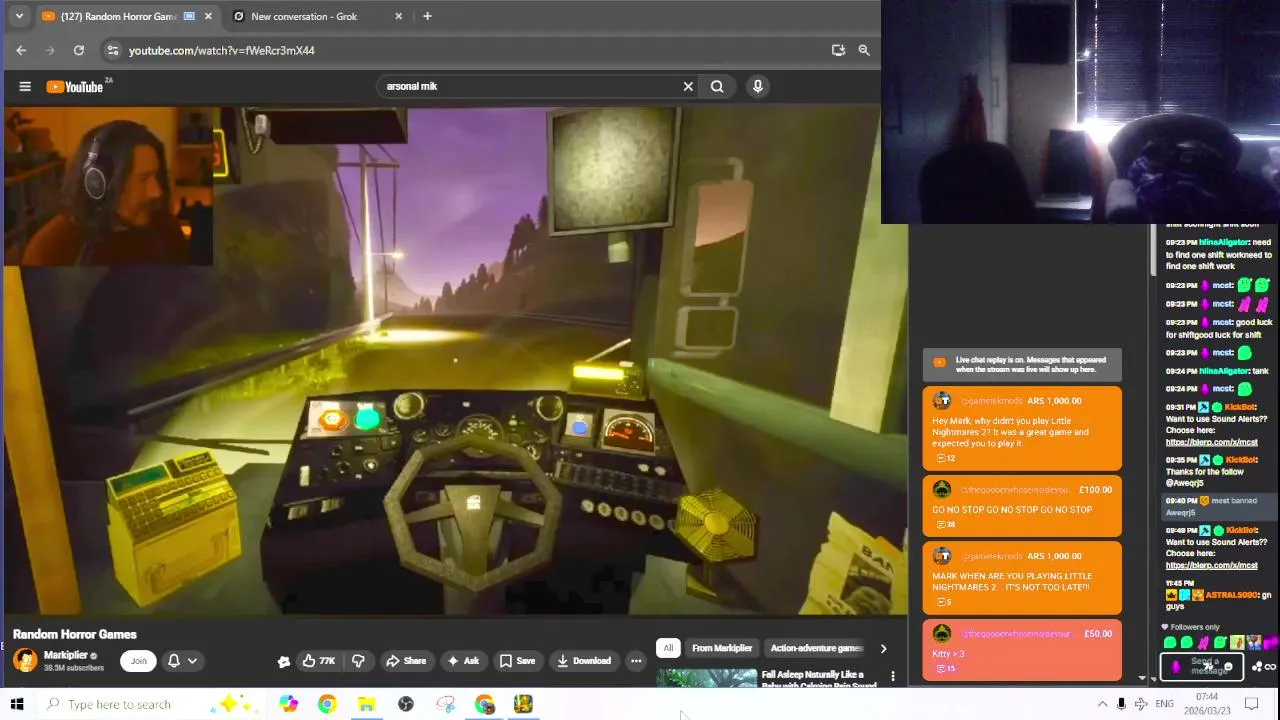This screenshot has width=1280, height=720.
Task: Select the All filter chip
Action: (x=668, y=648)
